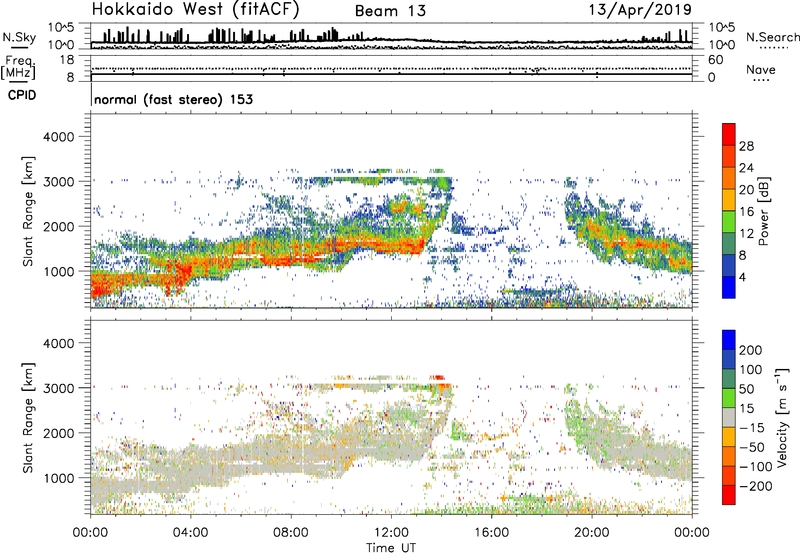Click the date '13/Apr/2019'

pos(640,10)
